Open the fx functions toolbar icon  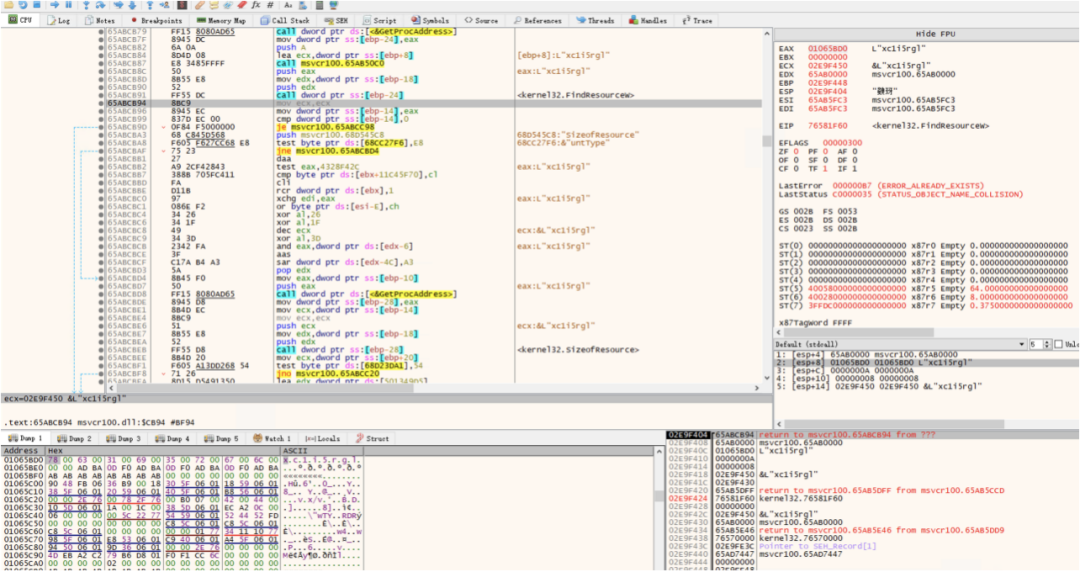coord(255,5)
